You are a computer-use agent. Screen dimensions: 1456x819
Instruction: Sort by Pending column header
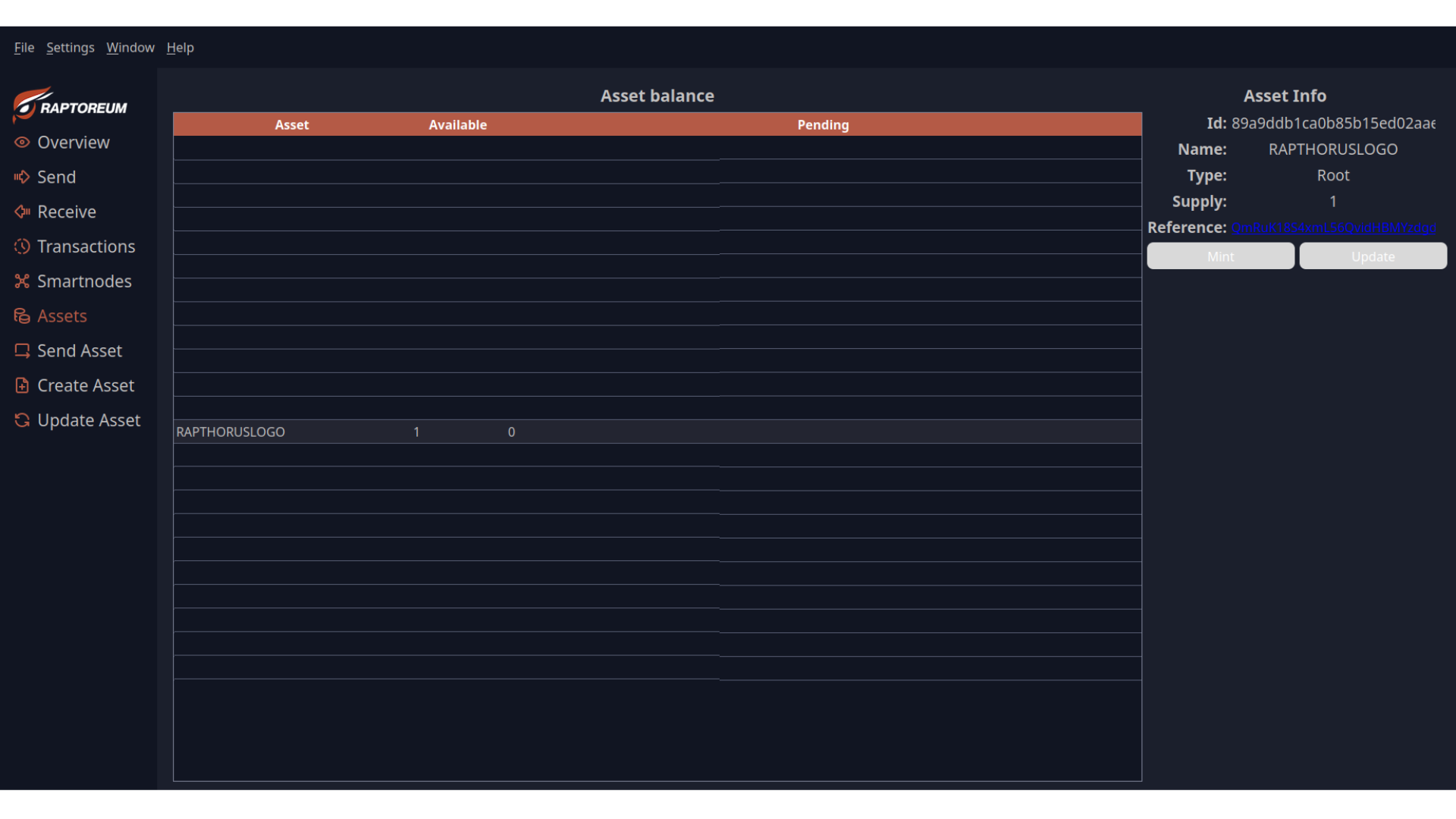(823, 125)
